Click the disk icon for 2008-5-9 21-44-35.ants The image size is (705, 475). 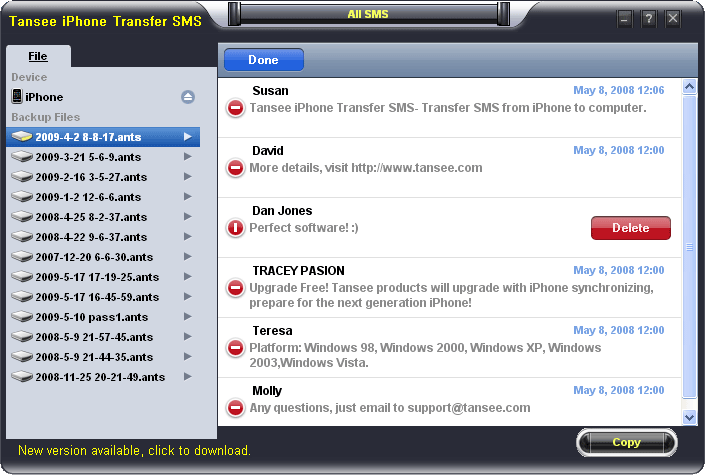coord(22,357)
